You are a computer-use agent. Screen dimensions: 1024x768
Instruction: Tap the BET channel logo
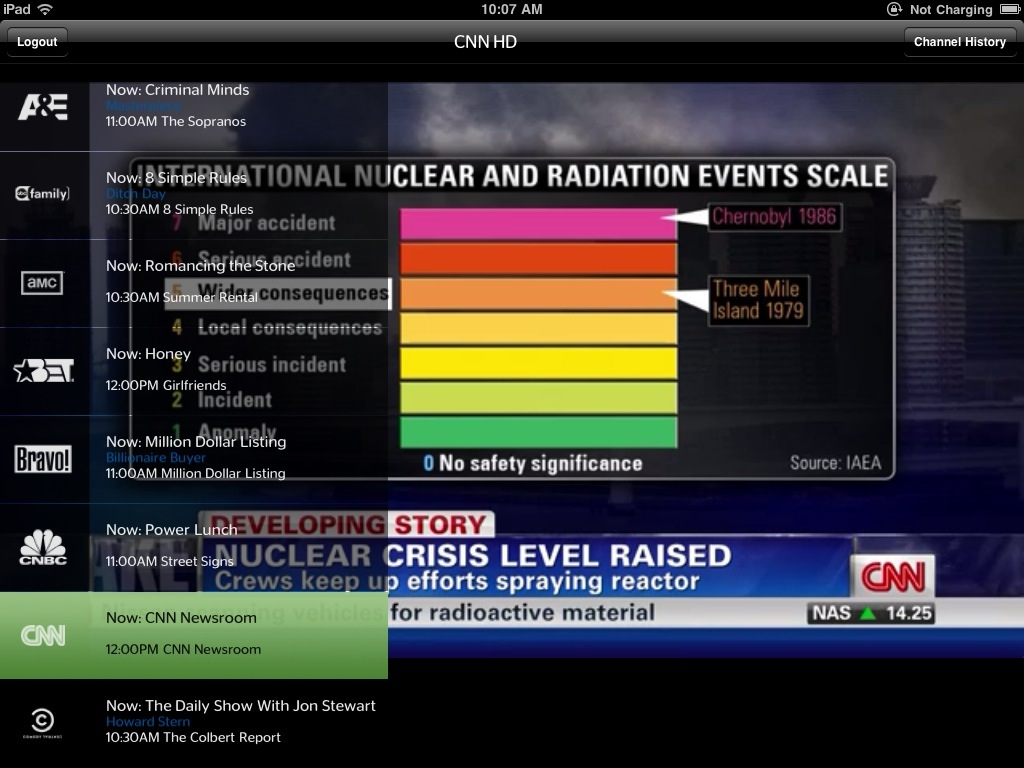(x=43, y=371)
